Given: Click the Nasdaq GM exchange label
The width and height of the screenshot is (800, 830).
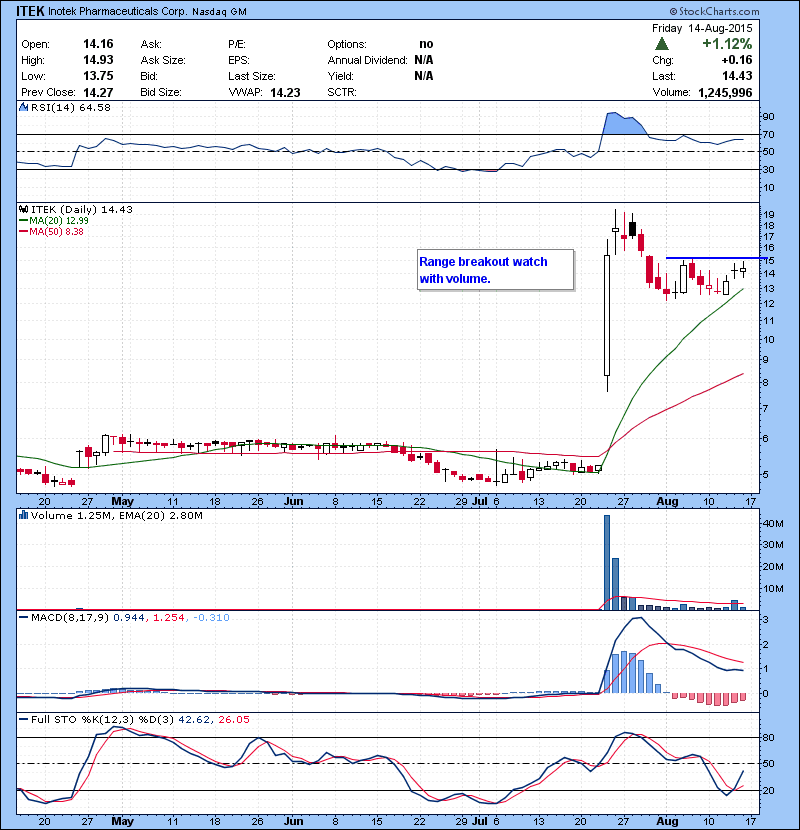Looking at the screenshot, I should point(219,12).
